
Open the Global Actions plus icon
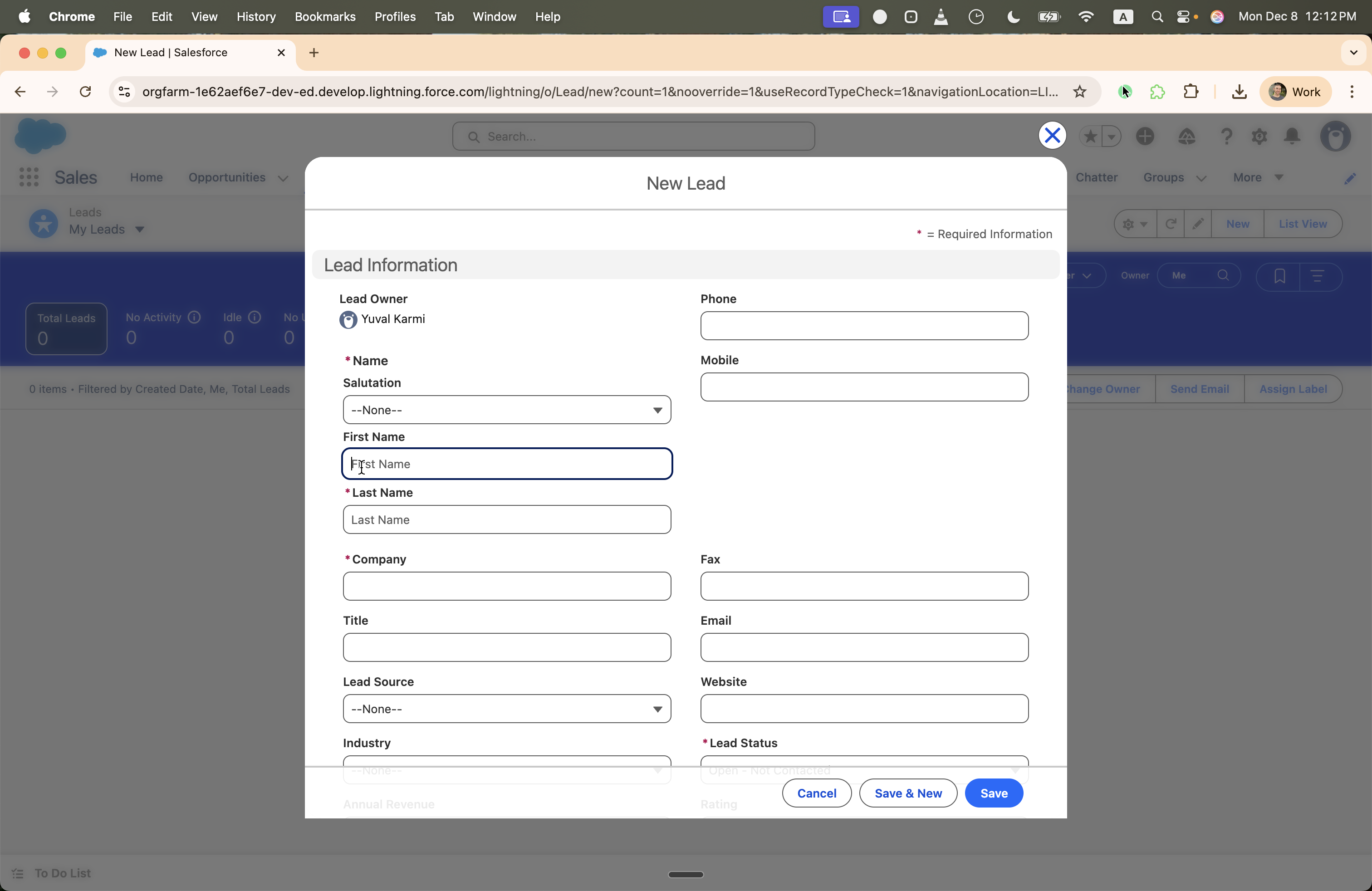(1145, 137)
